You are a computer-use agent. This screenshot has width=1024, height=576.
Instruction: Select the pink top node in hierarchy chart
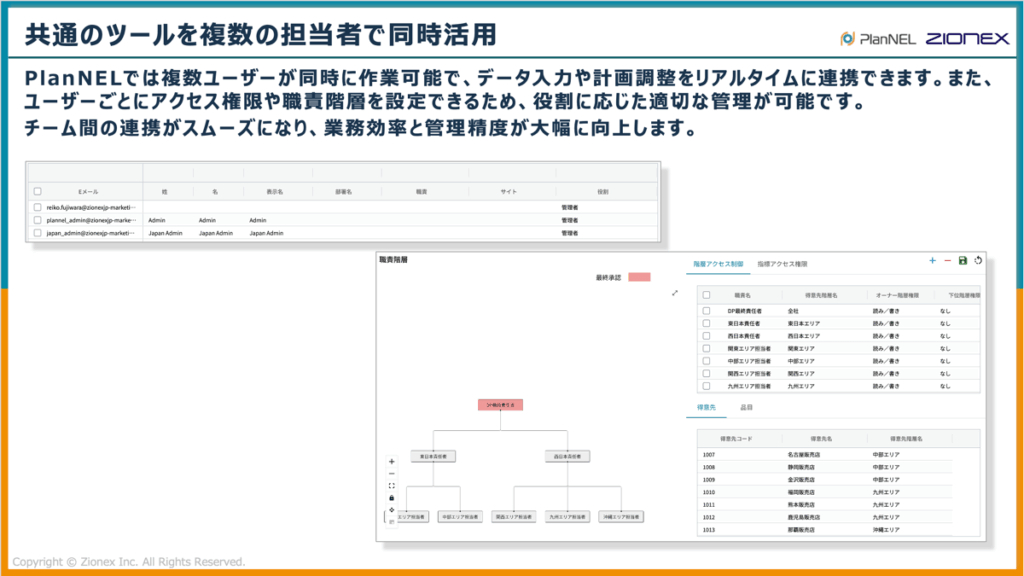(x=500, y=405)
